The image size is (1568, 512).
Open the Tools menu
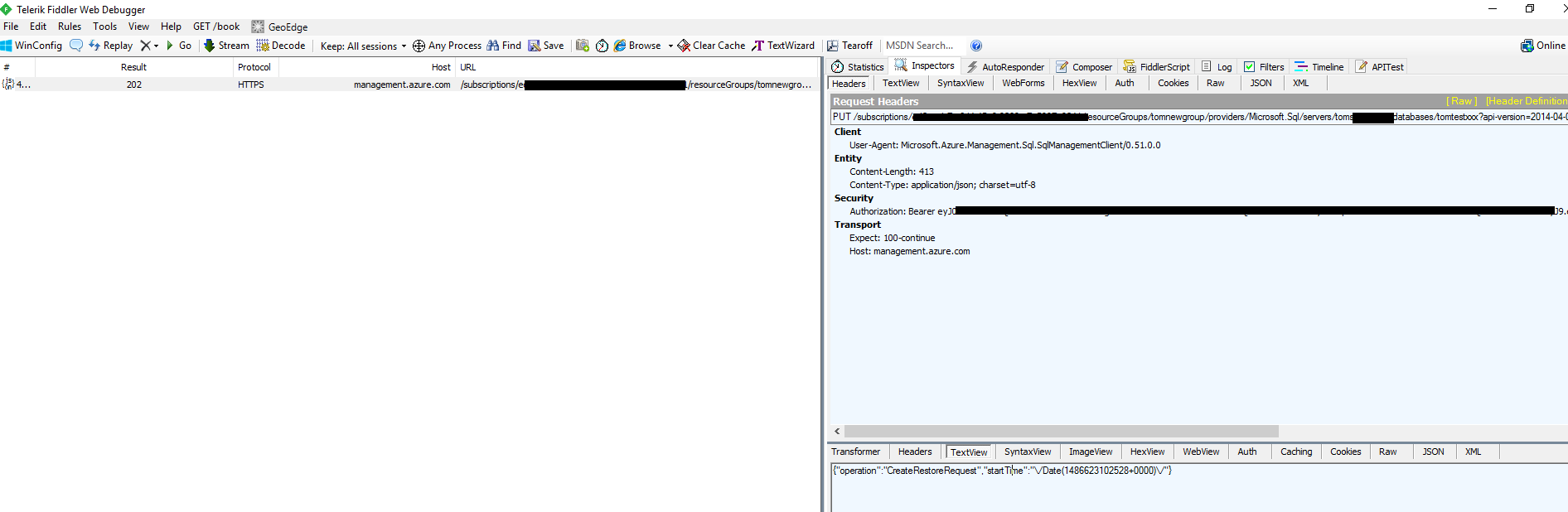(x=105, y=27)
